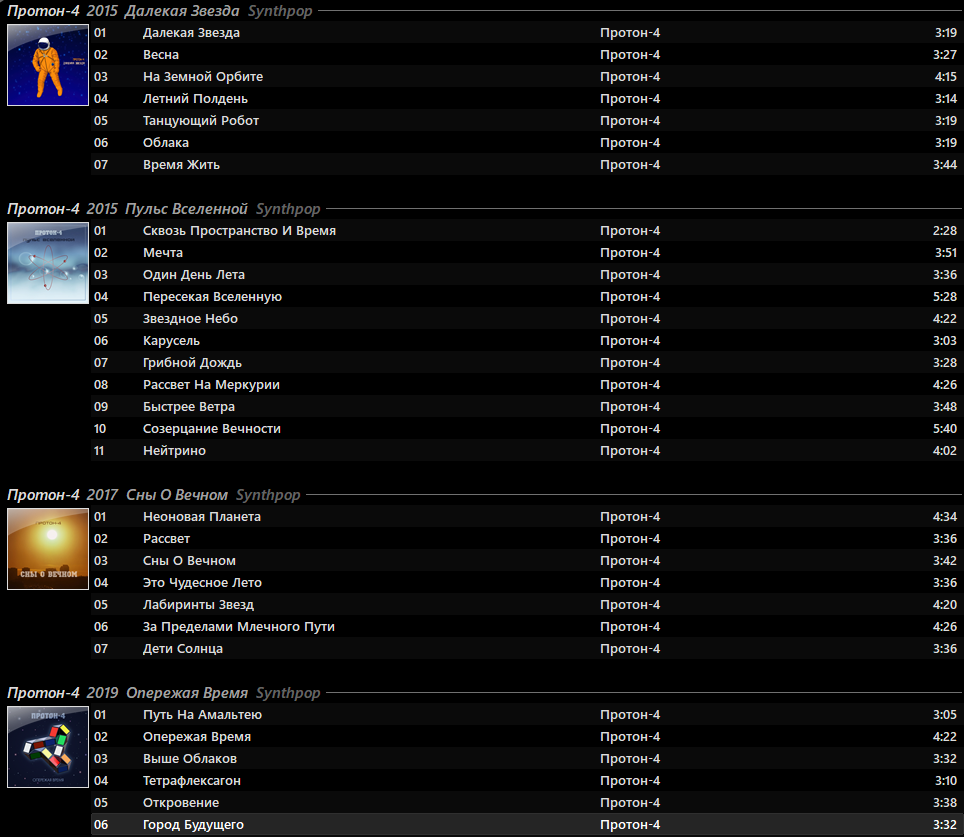Collapse the 2015 Далекая Звезда group header
The height and width of the screenshot is (837, 964).
coord(162,11)
